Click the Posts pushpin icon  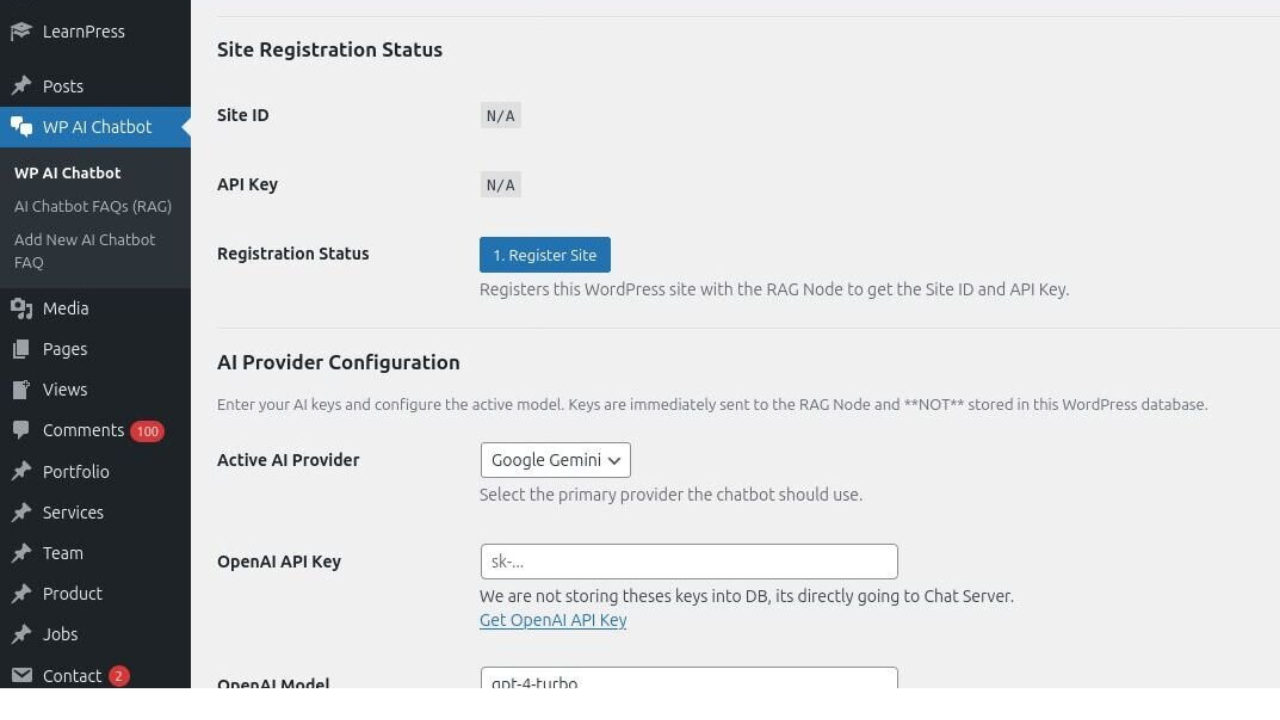click(x=21, y=86)
